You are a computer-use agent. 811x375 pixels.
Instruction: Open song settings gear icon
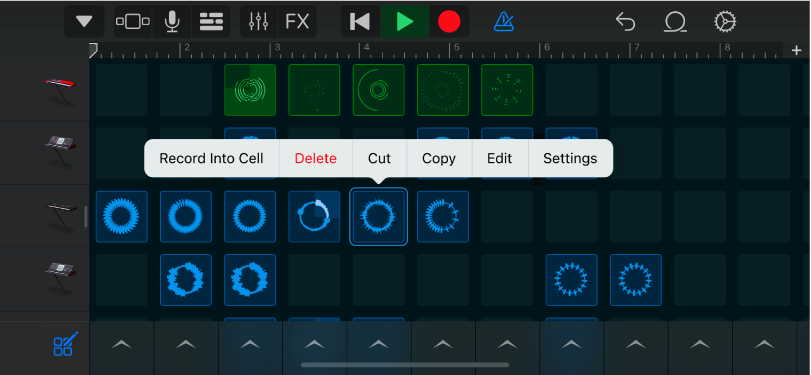(x=725, y=22)
